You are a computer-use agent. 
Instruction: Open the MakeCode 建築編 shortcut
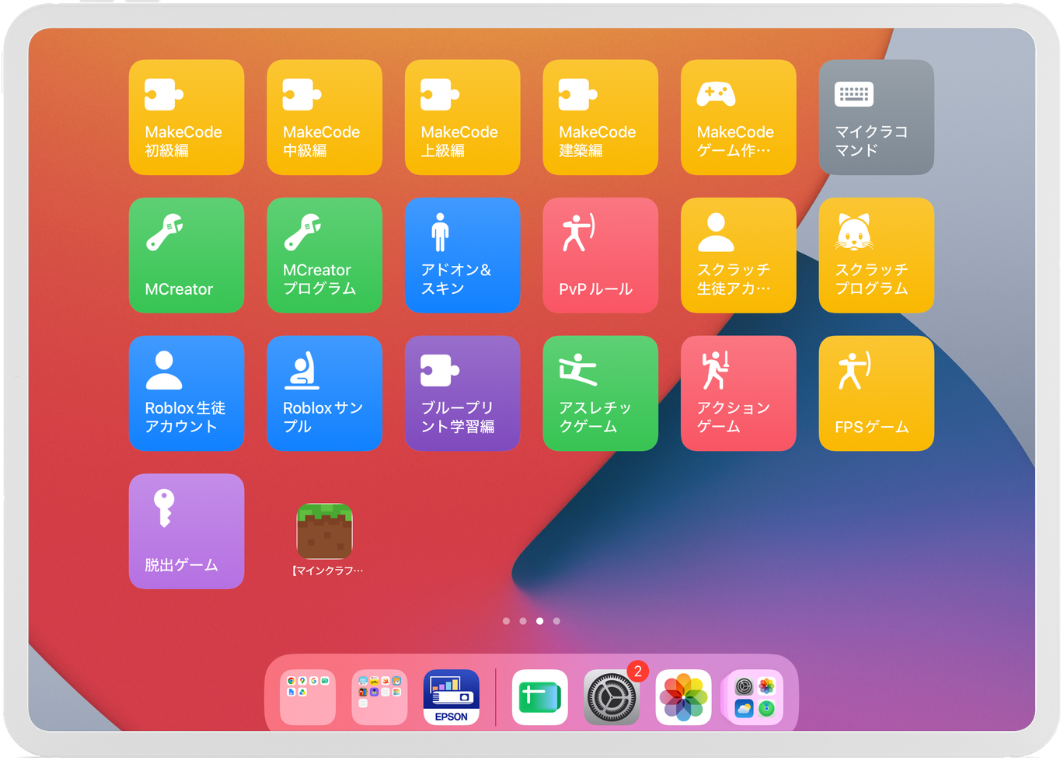point(600,117)
